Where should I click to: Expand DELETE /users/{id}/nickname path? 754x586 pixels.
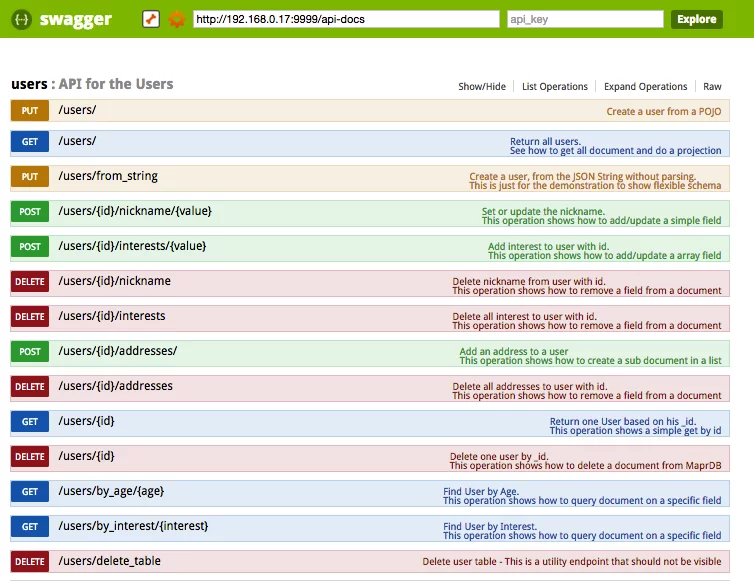click(114, 281)
